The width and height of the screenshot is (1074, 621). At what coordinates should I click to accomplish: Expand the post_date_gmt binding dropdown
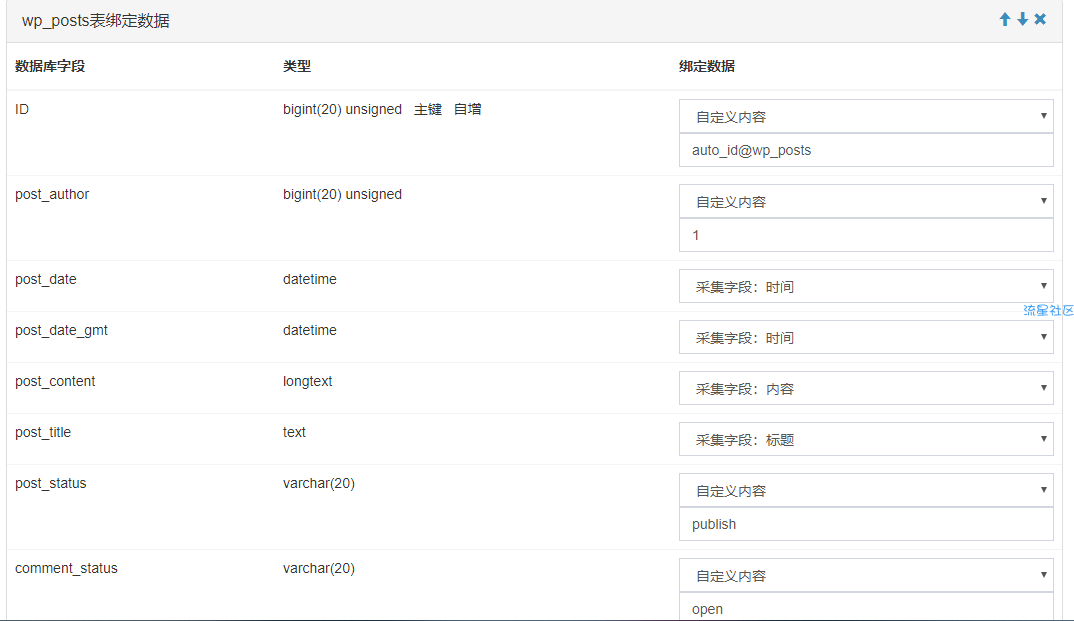tap(866, 337)
